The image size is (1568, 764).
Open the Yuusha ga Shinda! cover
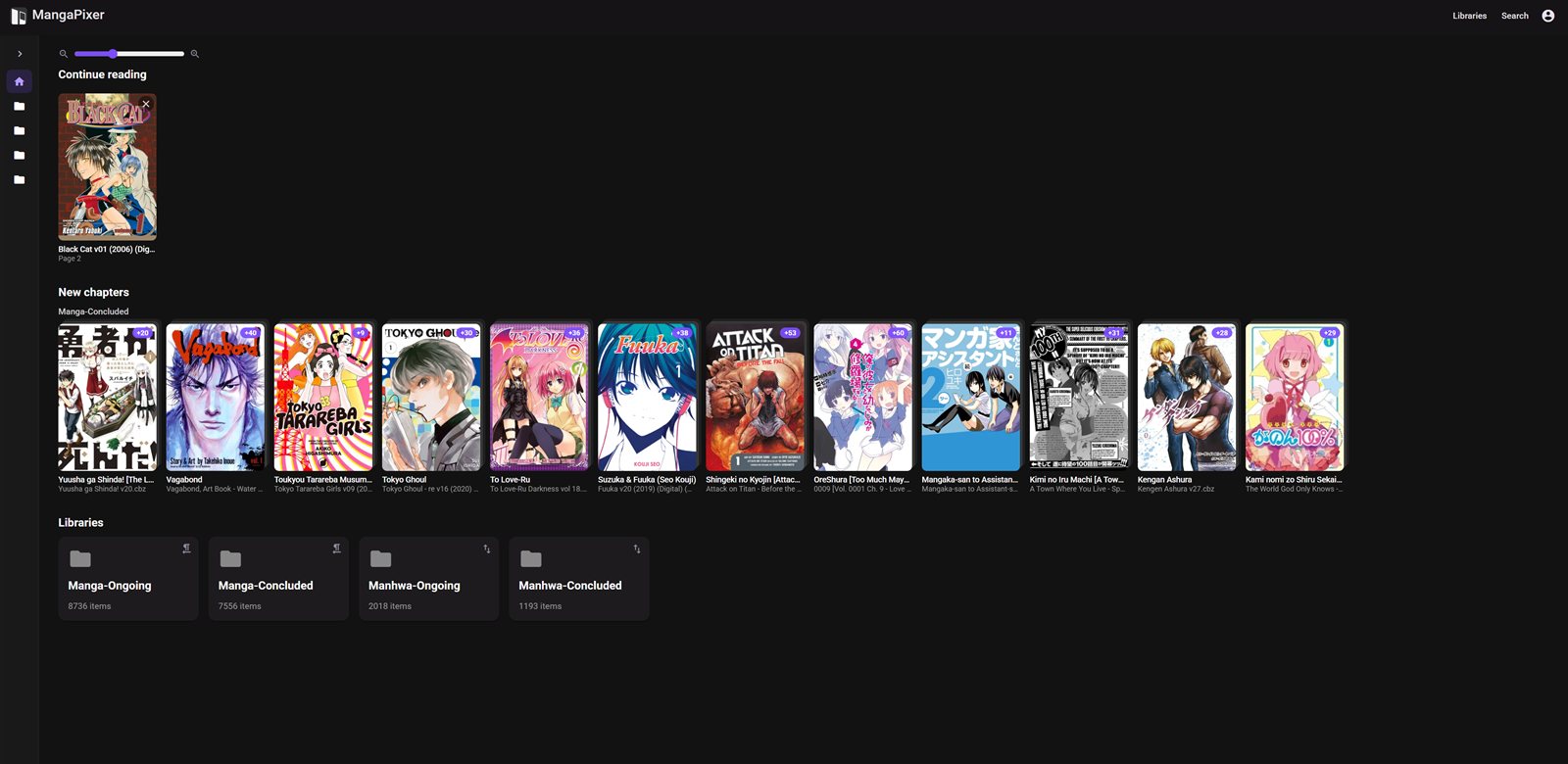107,398
